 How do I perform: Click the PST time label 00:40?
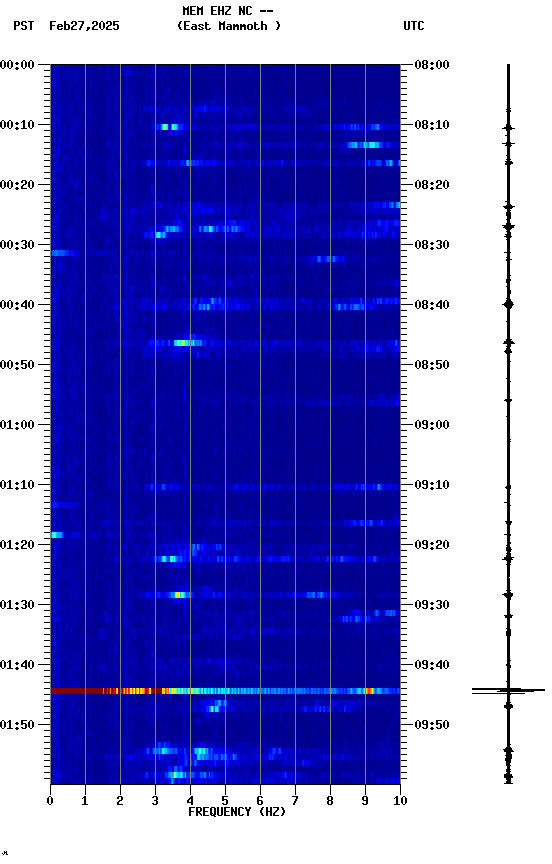(17, 305)
